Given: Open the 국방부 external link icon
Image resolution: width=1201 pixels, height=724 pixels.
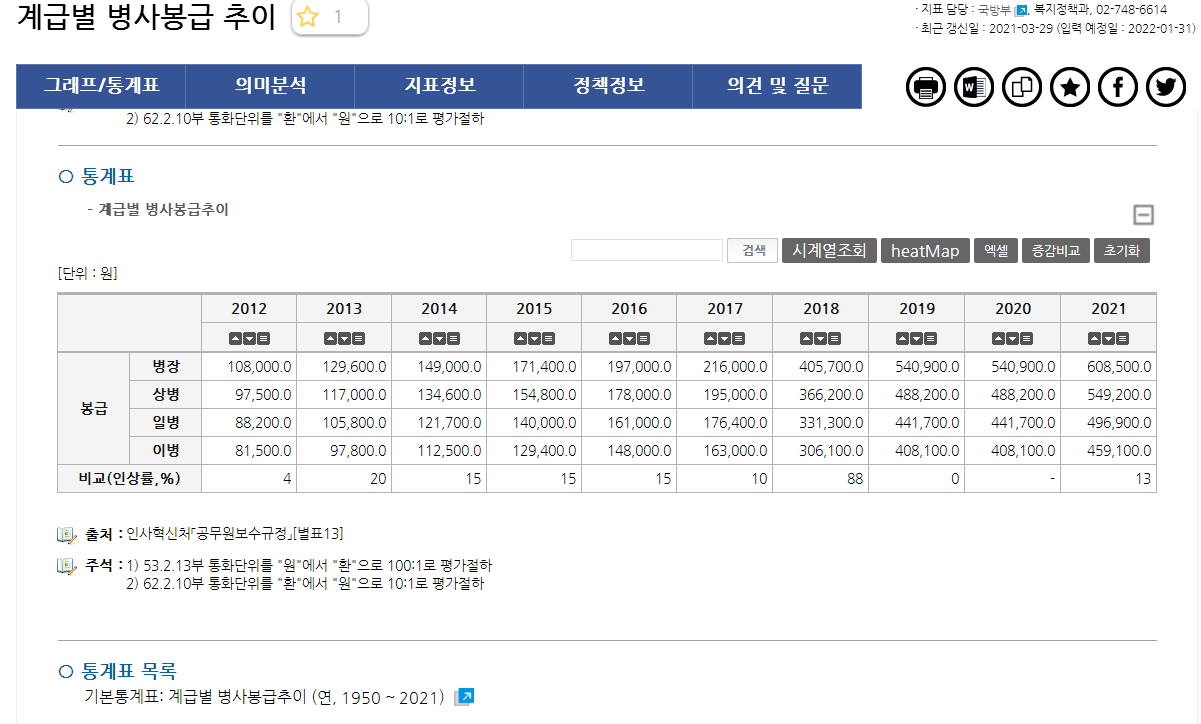Looking at the screenshot, I should pos(1021,10).
